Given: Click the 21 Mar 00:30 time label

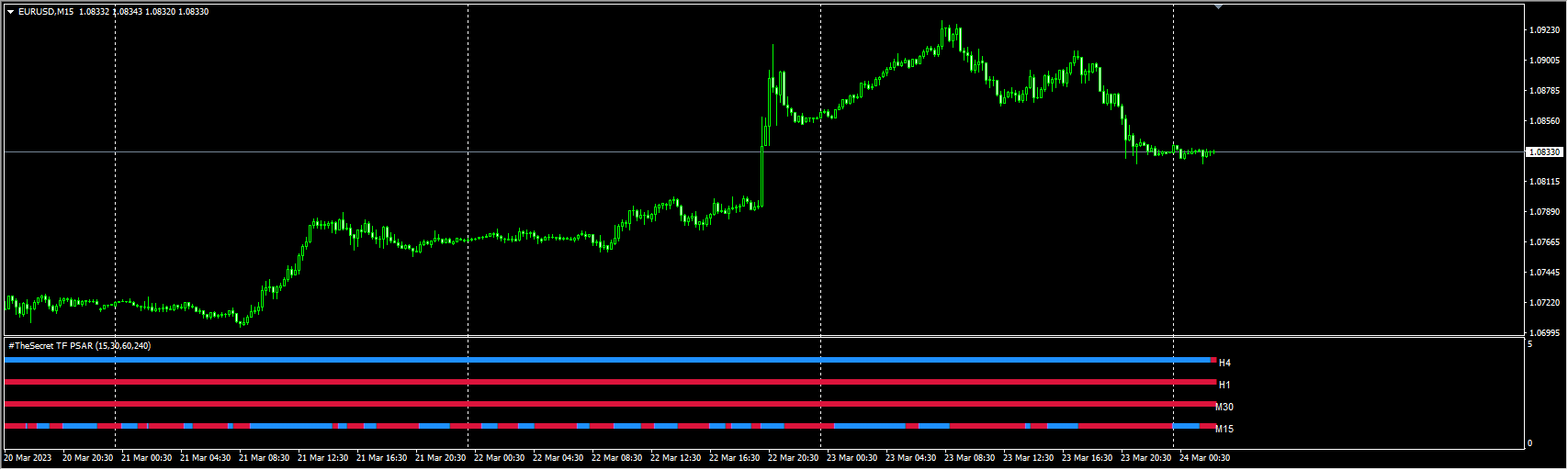Looking at the screenshot, I should coord(146,458).
